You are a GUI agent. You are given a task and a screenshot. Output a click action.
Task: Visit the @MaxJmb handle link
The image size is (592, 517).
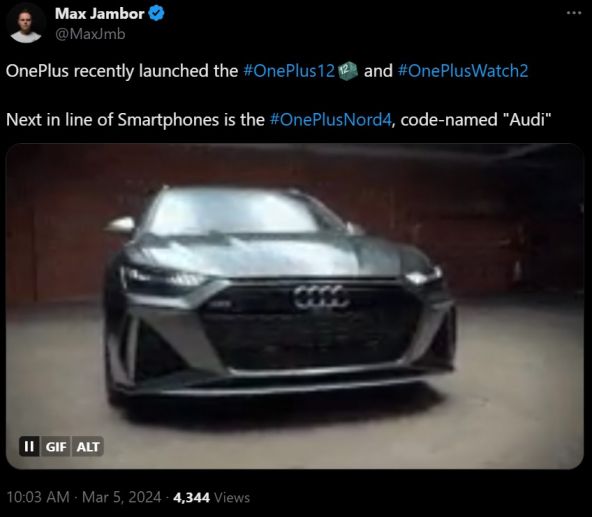(90, 34)
